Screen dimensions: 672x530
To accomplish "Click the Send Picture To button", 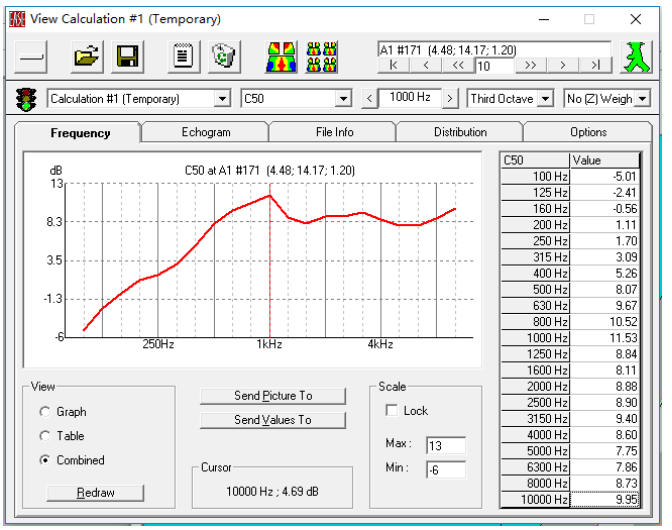I will tap(273, 396).
